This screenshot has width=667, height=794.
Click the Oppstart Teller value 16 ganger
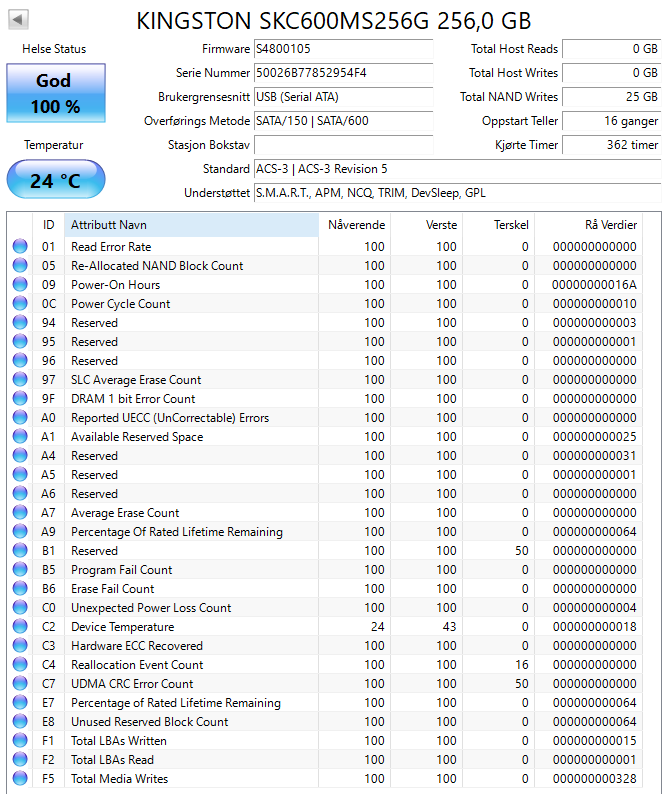612,121
